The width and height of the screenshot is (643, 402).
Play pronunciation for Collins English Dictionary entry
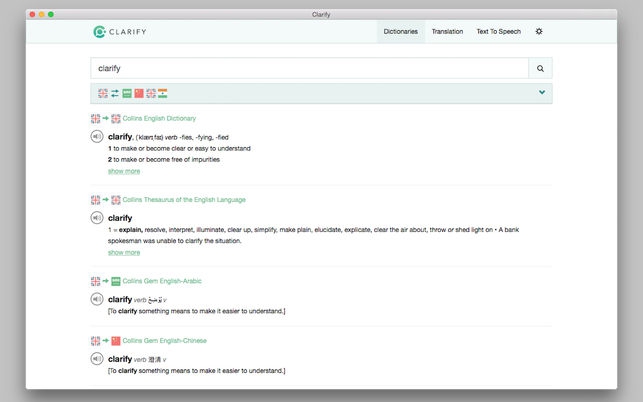[x=97, y=136]
